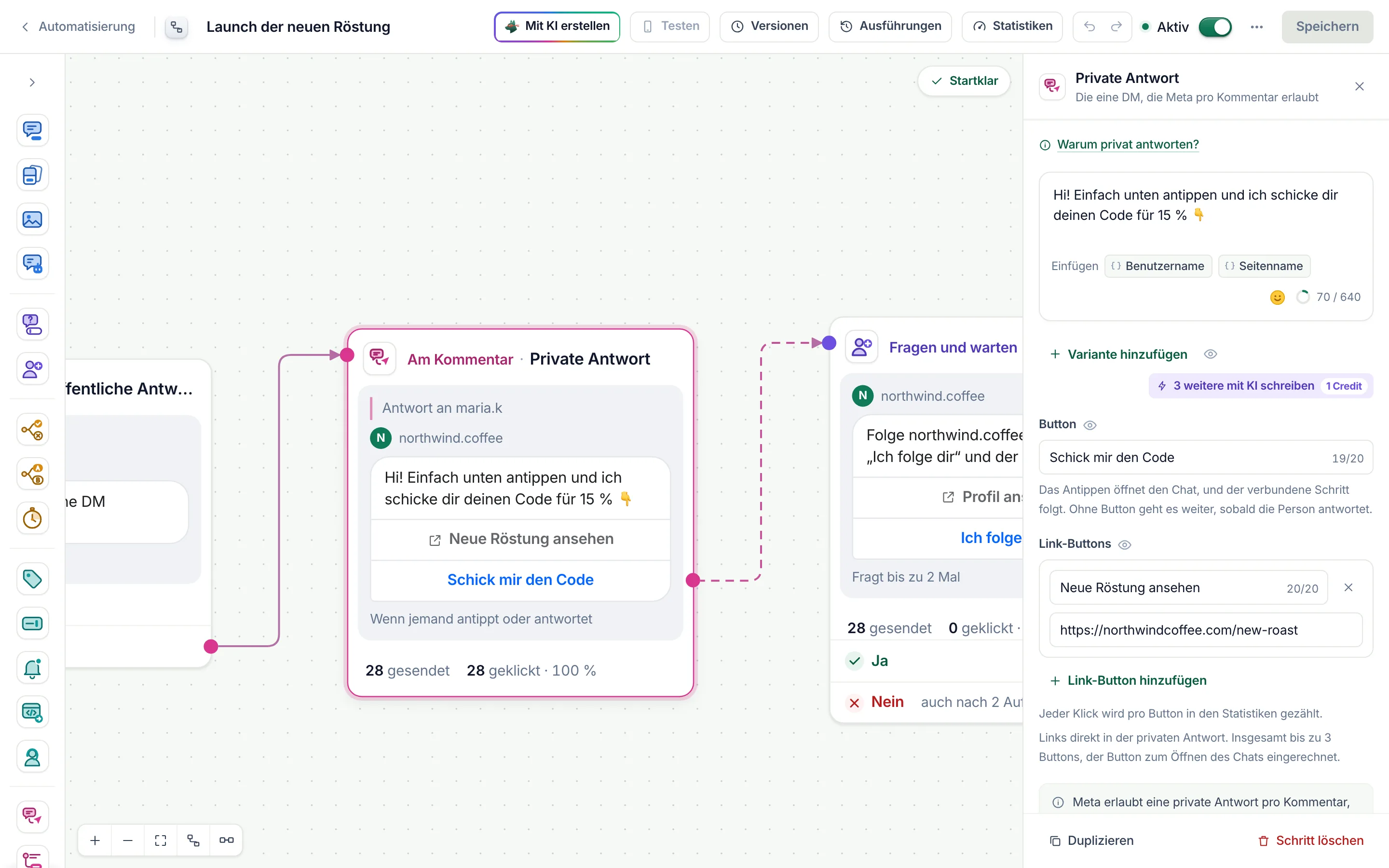Add the ask-to-follow user-plus step
The width and height of the screenshot is (1389, 868).
pos(32,369)
